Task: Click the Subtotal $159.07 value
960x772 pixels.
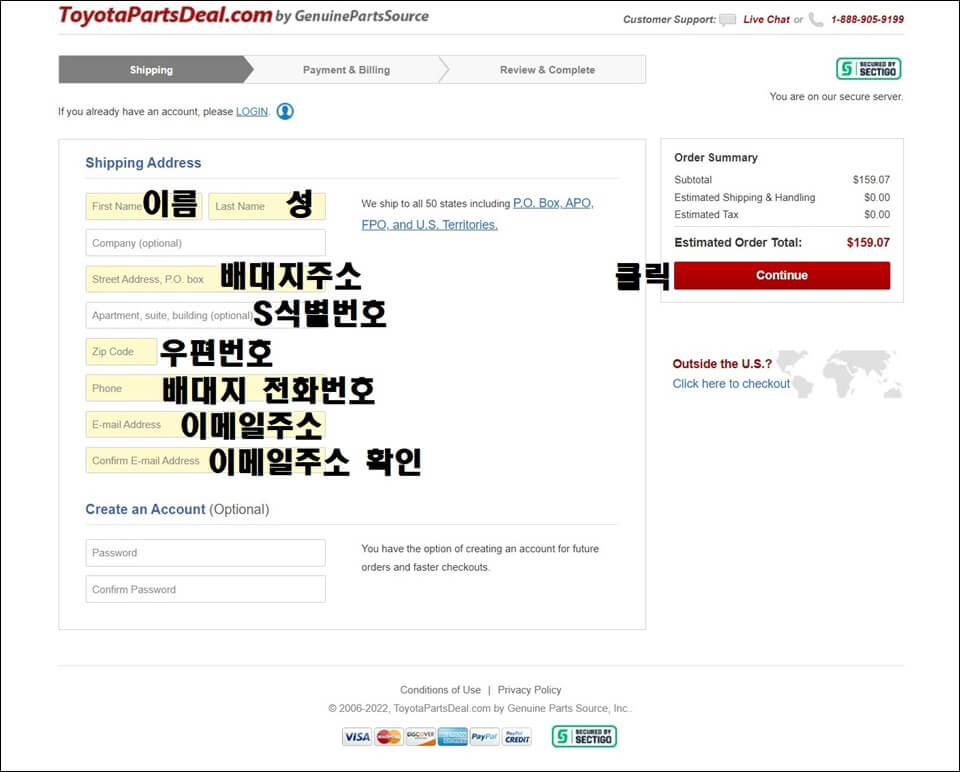Action: (871, 180)
